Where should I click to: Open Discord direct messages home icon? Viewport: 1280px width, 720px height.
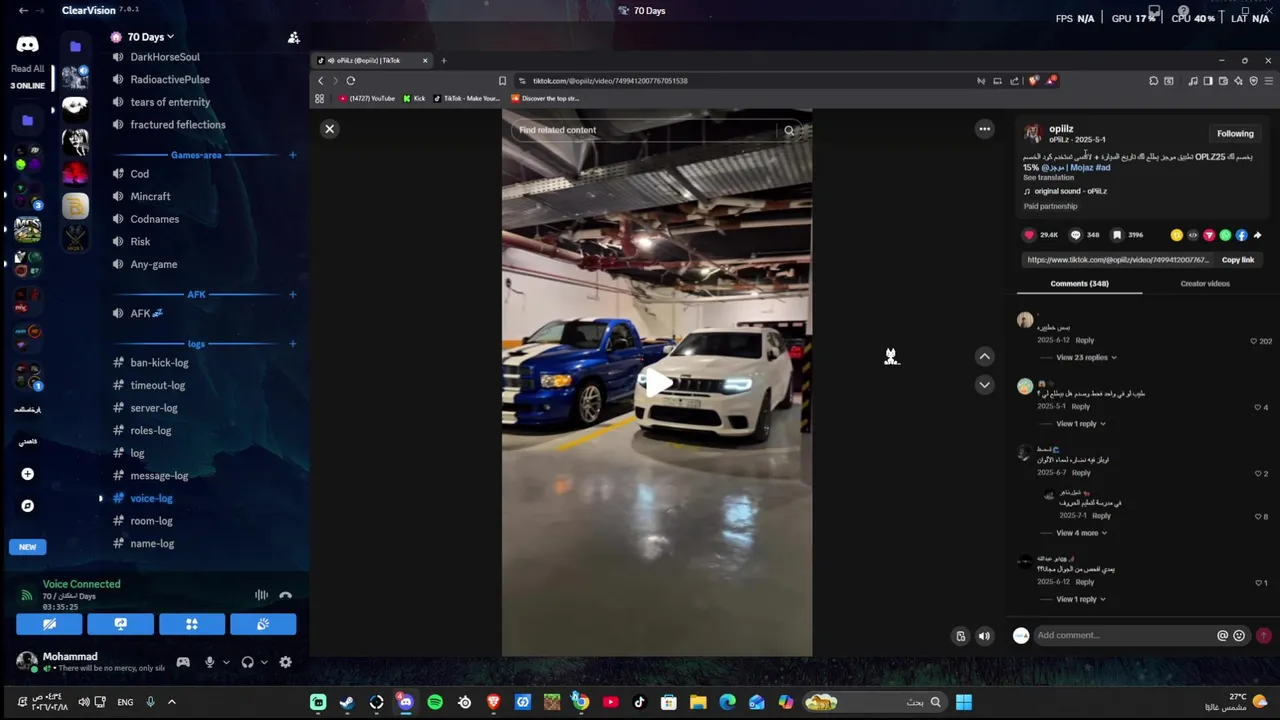(x=27, y=45)
